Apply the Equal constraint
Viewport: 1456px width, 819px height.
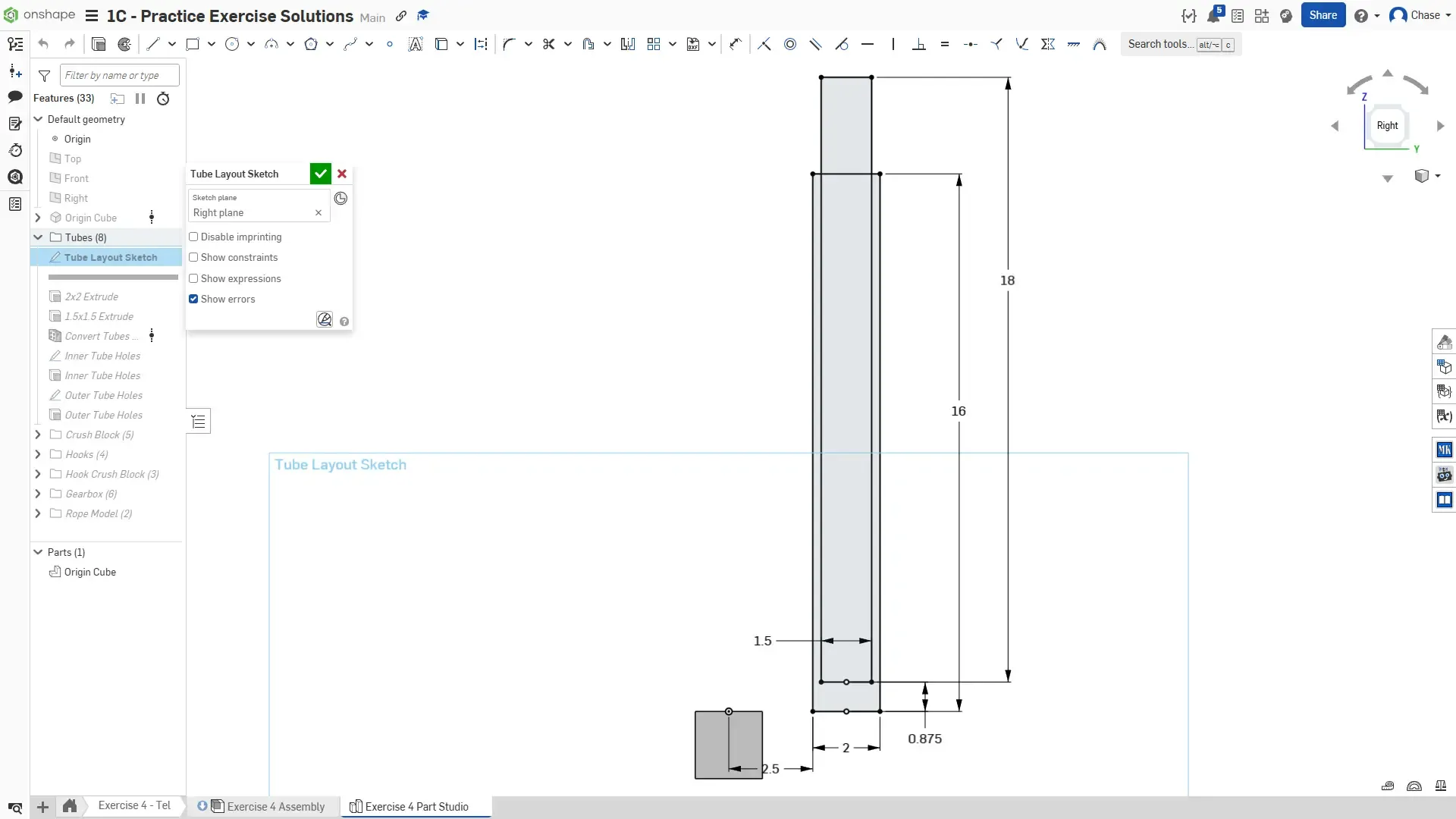point(945,44)
